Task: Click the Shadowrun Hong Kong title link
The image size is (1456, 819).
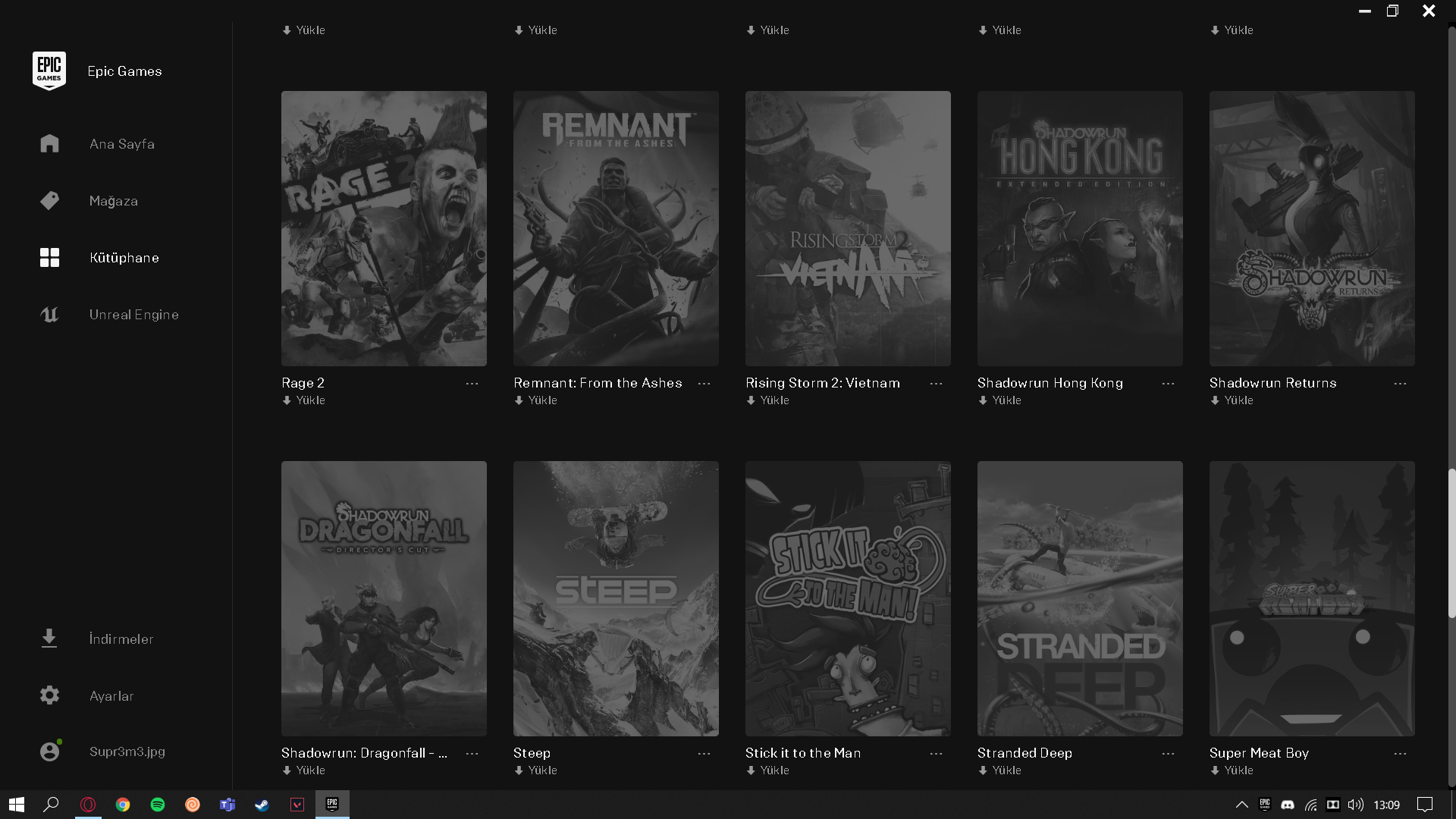Action: [x=1050, y=383]
